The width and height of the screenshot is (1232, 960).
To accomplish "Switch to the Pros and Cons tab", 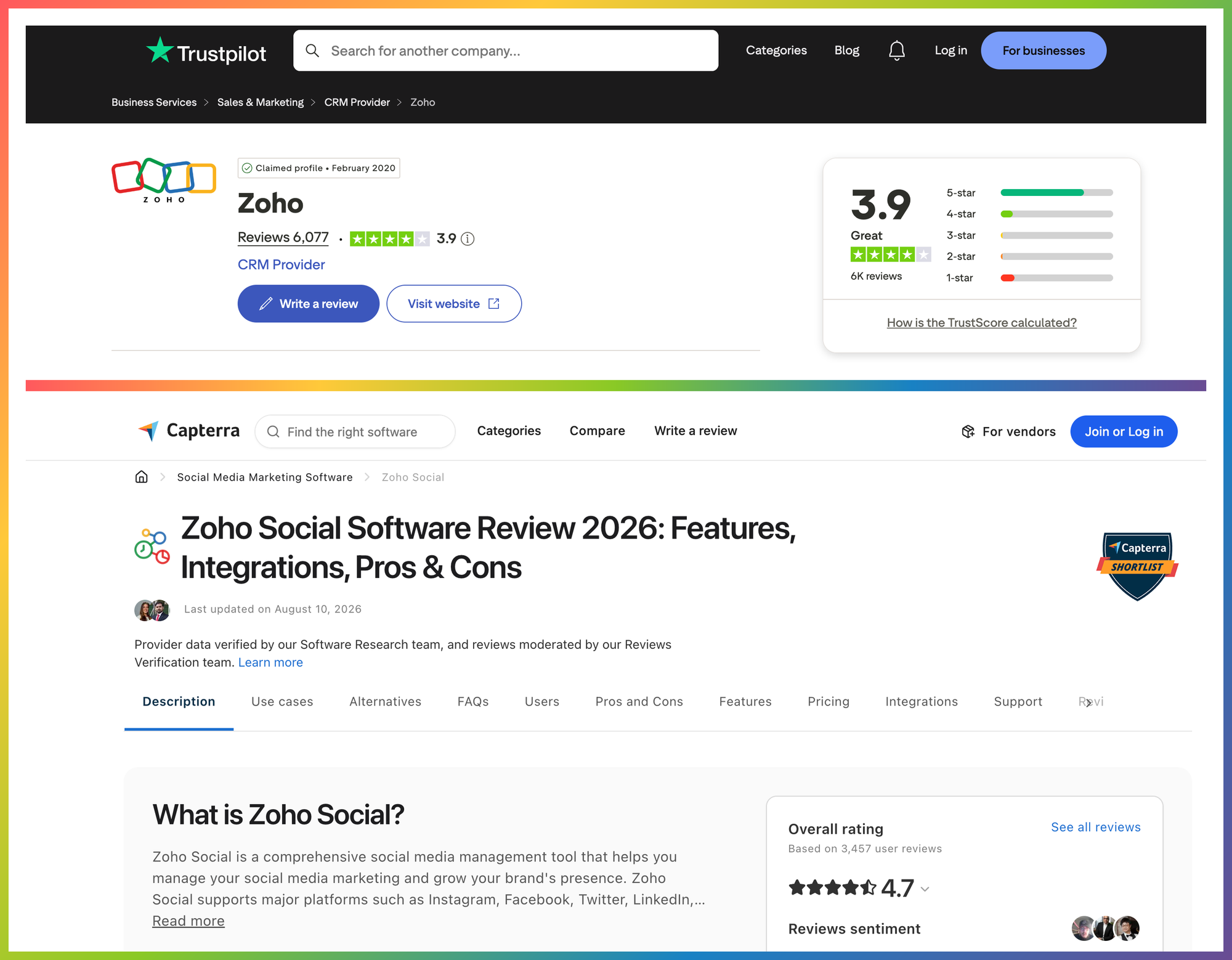I will click(639, 702).
